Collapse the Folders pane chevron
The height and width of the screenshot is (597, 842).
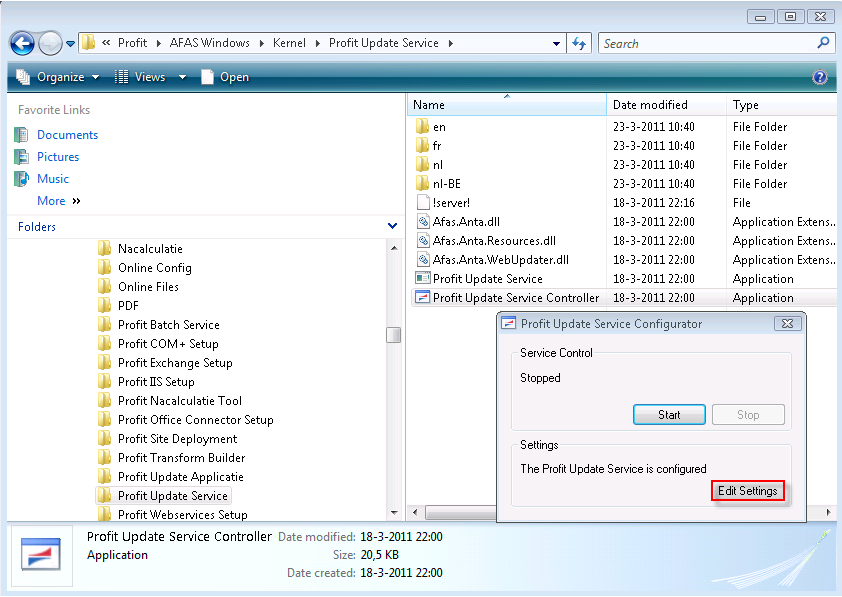[x=393, y=226]
